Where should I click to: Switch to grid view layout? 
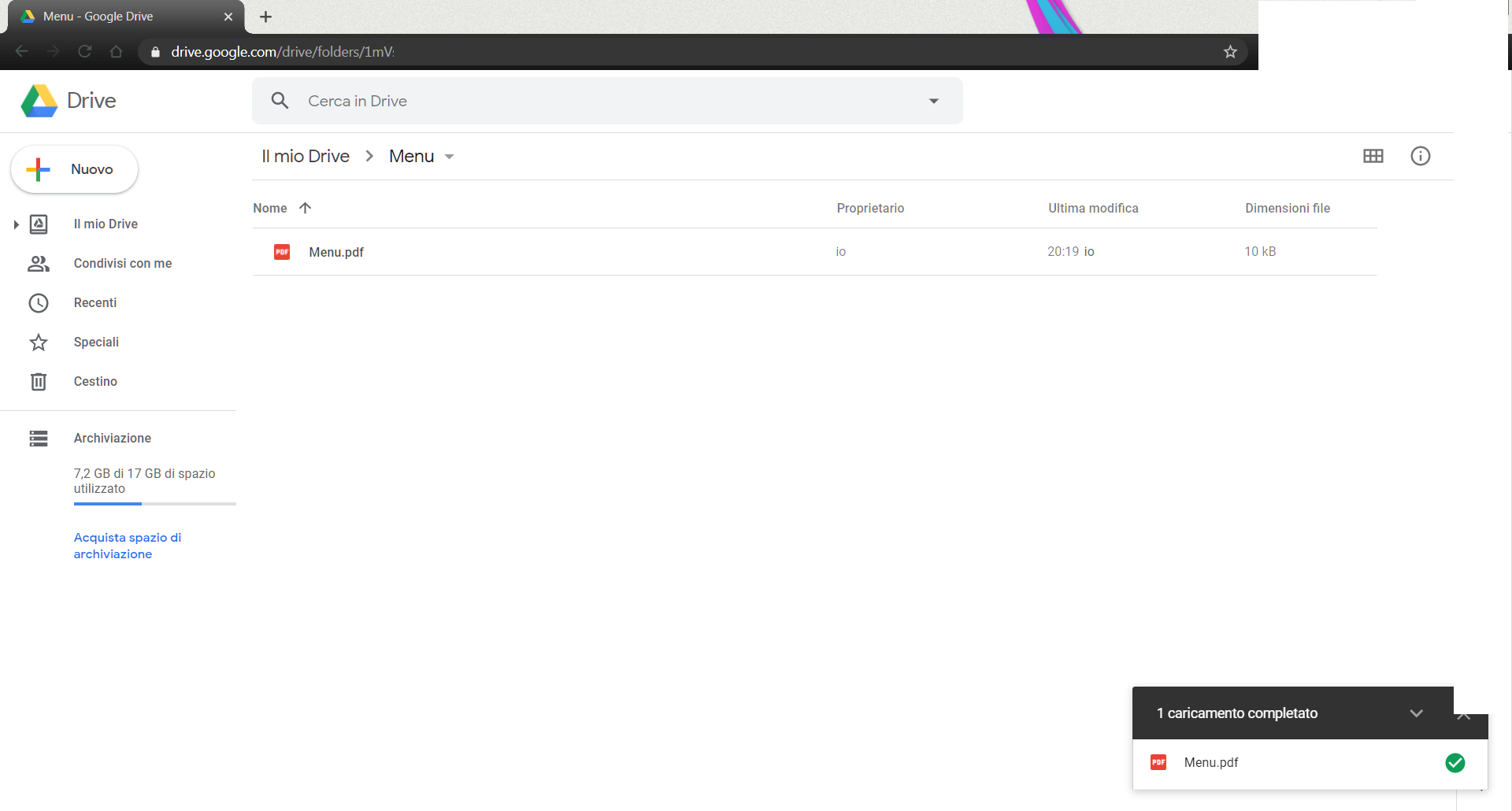coord(1373,156)
